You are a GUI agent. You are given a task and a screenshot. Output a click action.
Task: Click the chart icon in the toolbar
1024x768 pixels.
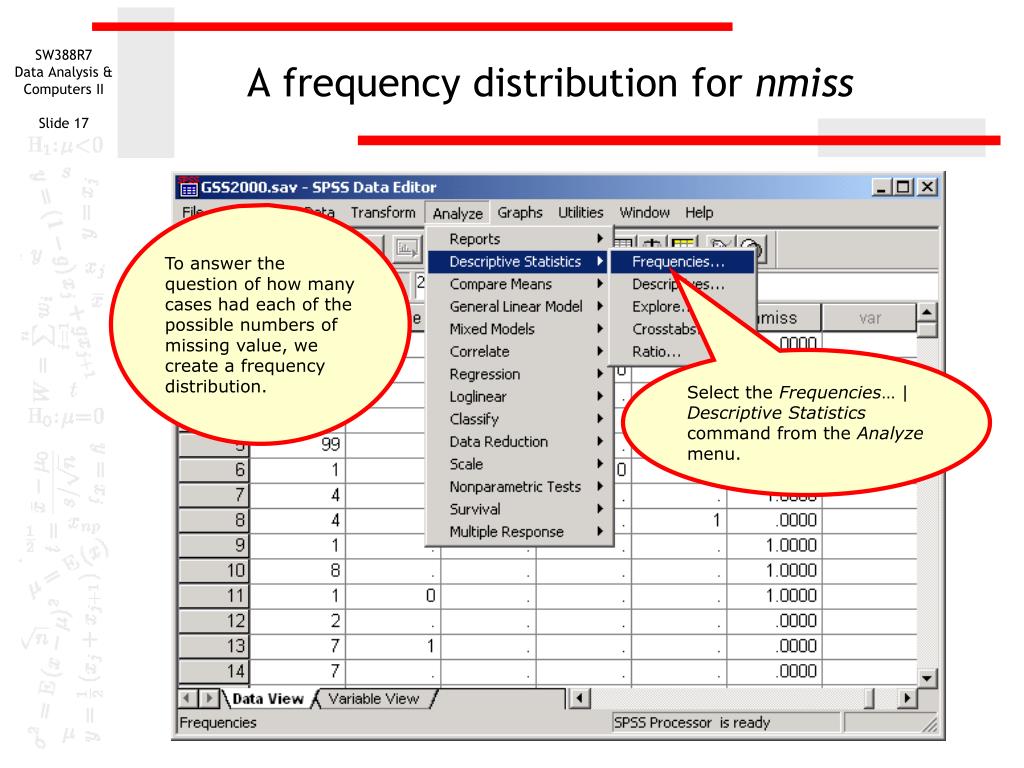click(x=408, y=249)
